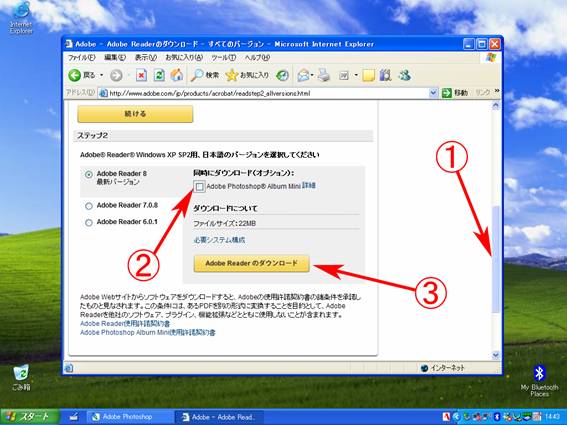Refresh the page with the green arrows icon

[159, 75]
